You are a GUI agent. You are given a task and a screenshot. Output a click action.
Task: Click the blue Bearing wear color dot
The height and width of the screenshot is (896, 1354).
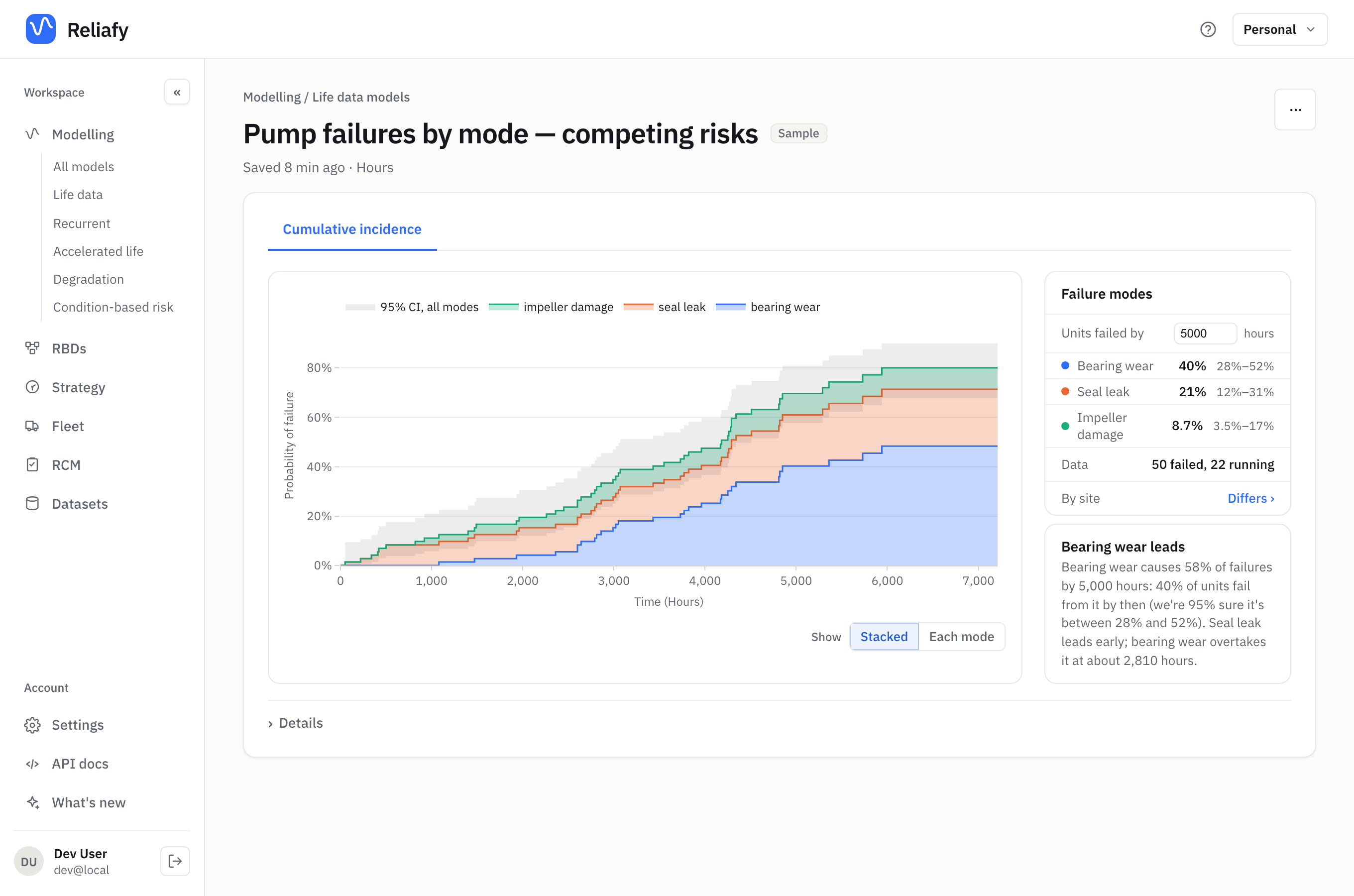pyautogui.click(x=1065, y=366)
